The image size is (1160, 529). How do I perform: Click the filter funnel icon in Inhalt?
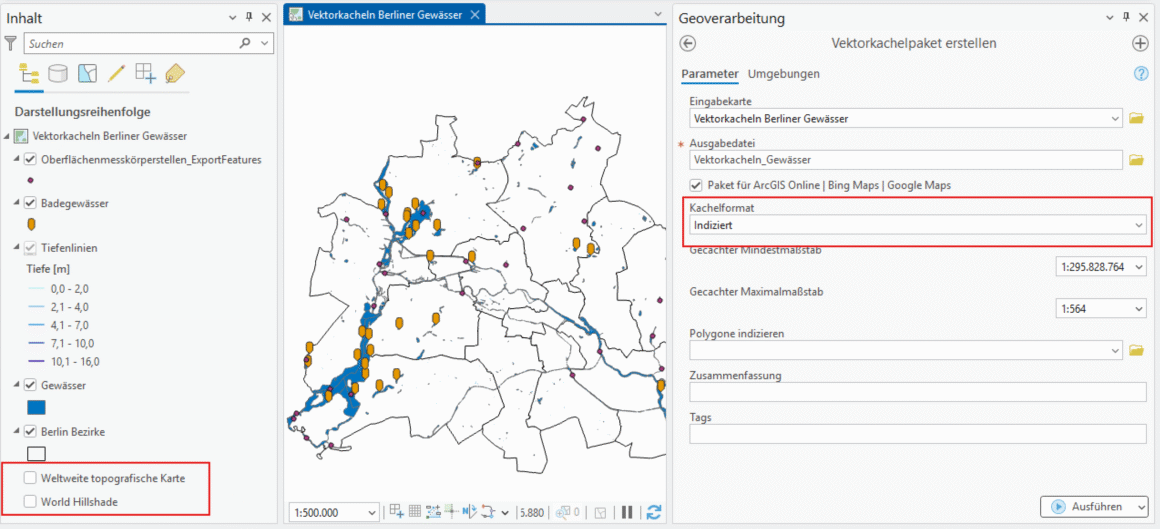11,44
